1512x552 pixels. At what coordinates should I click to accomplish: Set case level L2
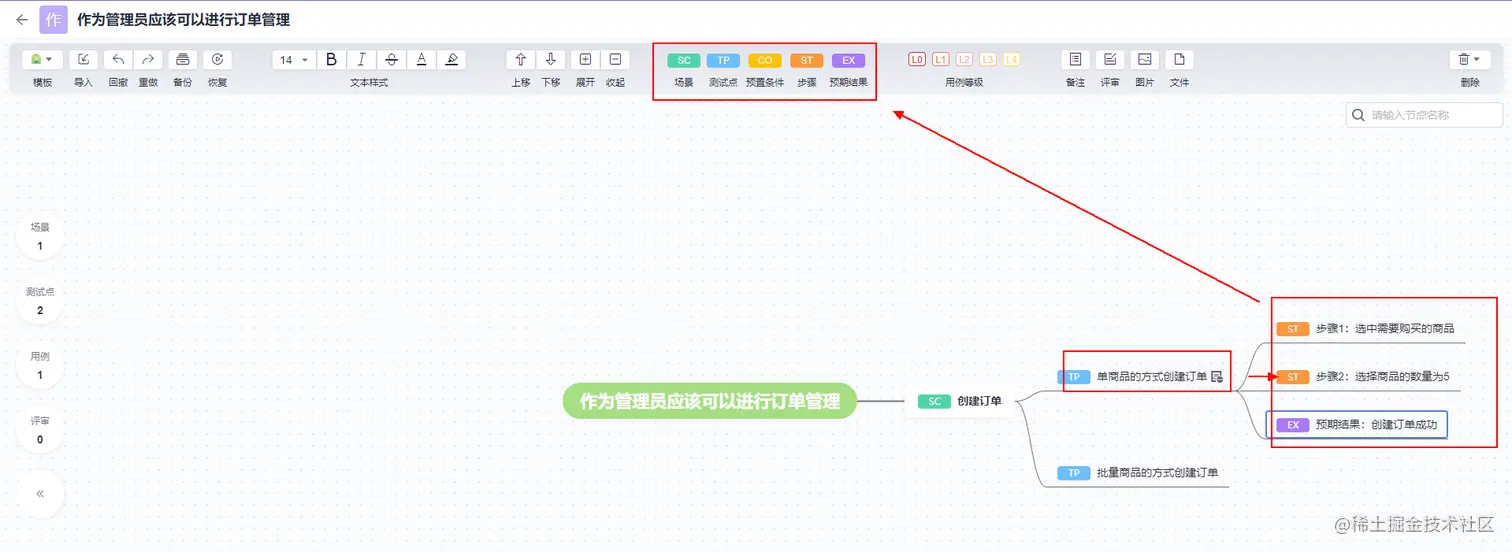click(964, 60)
